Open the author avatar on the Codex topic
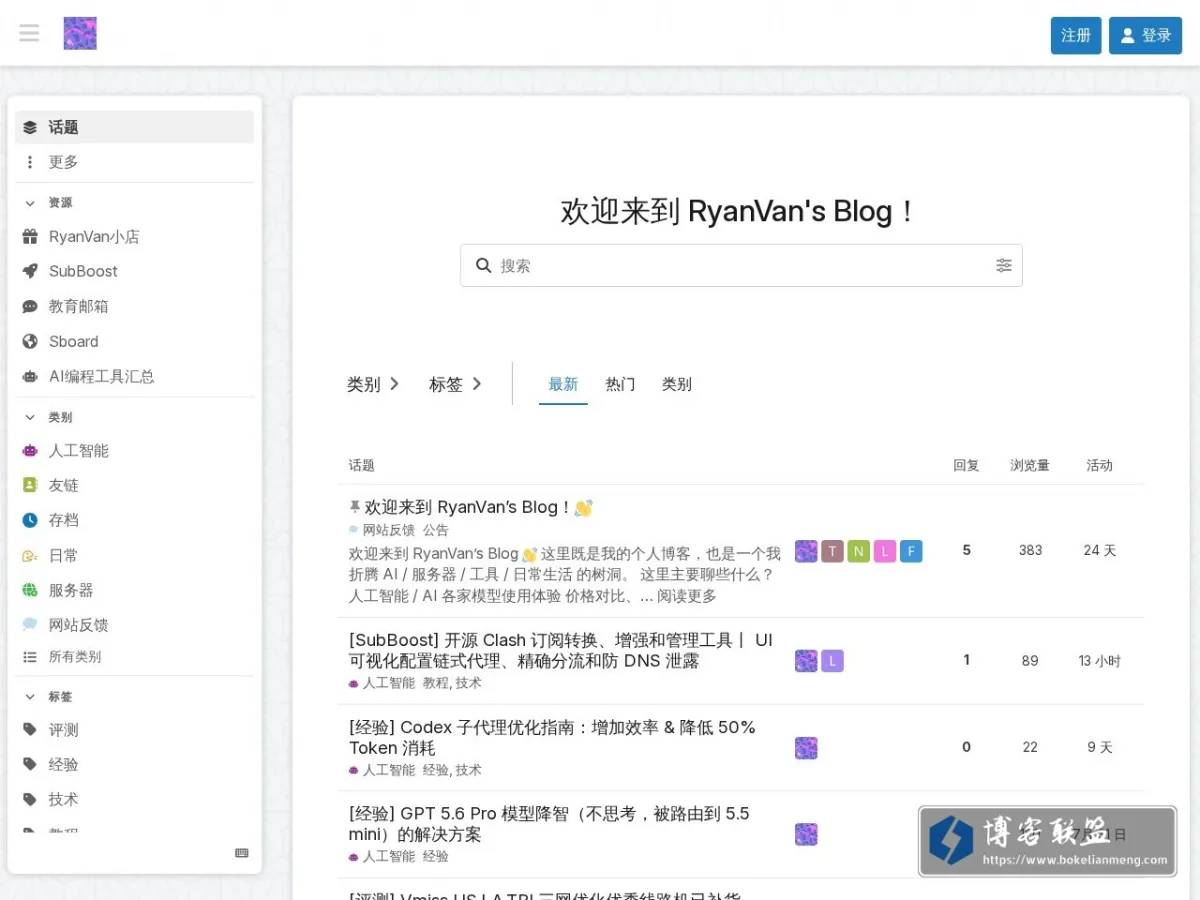Image resolution: width=1200 pixels, height=900 pixels. [806, 748]
